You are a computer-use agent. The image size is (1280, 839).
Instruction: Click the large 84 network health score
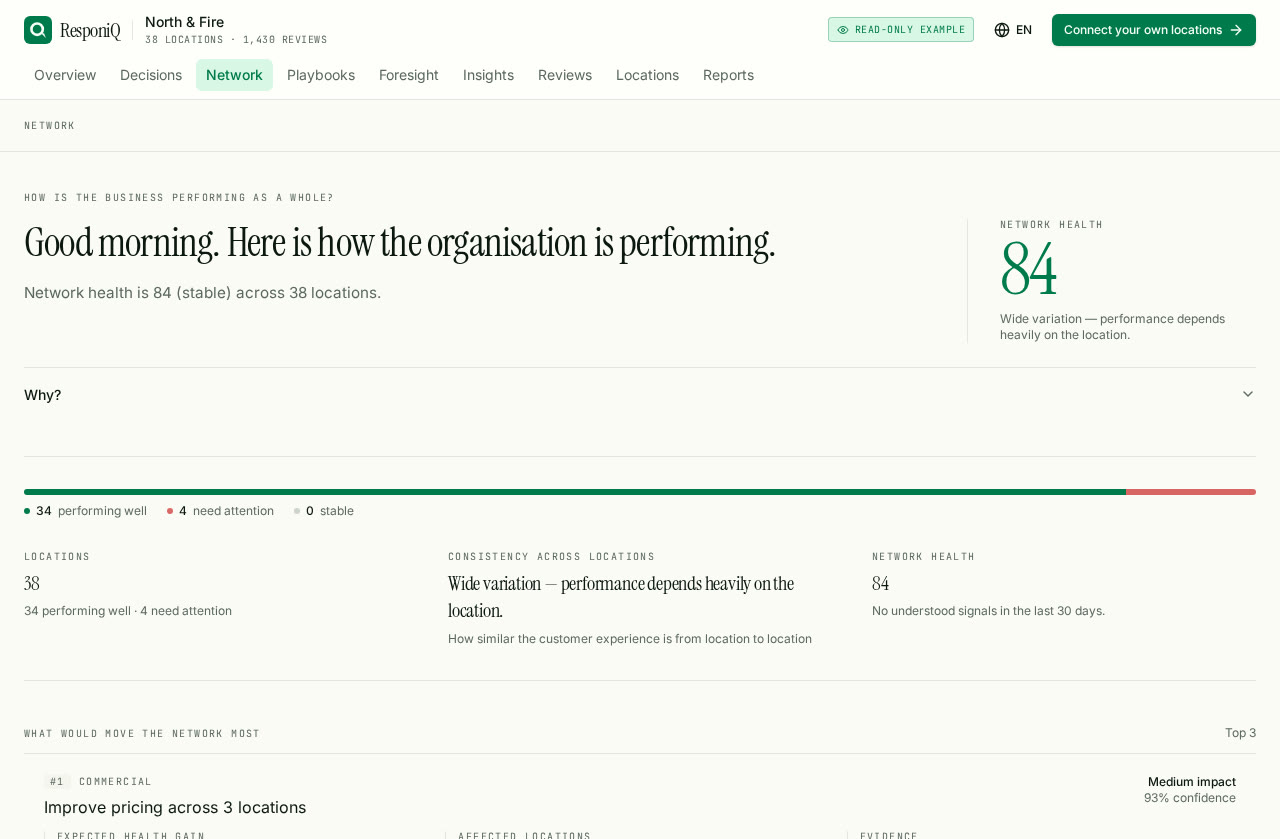pyautogui.click(x=1029, y=270)
